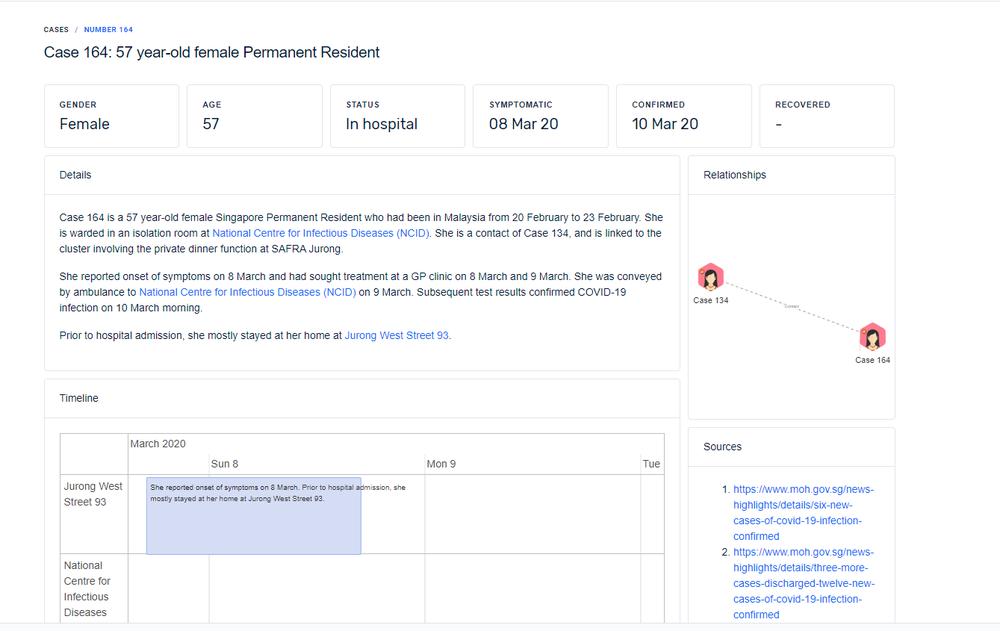Image resolution: width=1000 pixels, height=631 pixels.
Task: Click the Mon 9 timeline date header
Action: point(441,464)
